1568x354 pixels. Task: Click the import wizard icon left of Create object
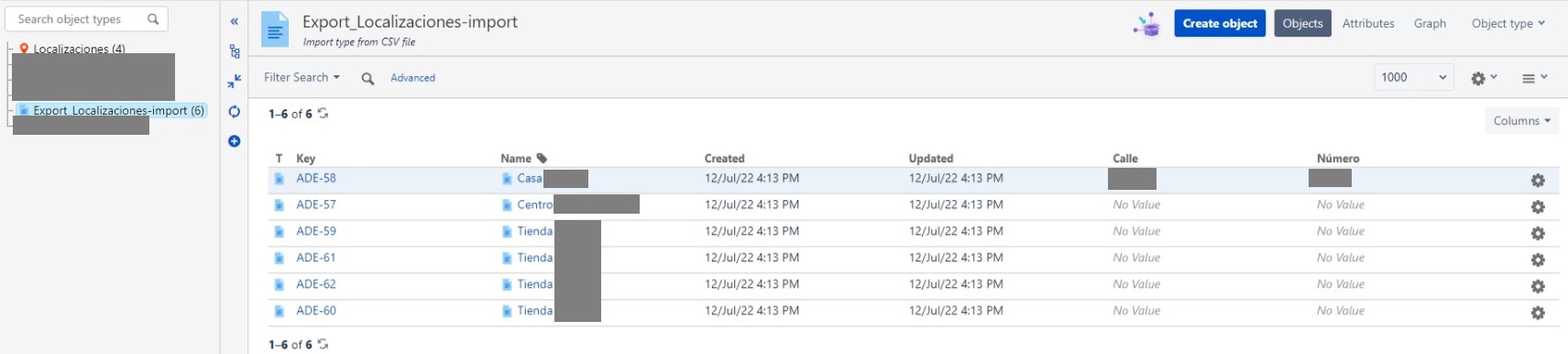[x=1146, y=25]
